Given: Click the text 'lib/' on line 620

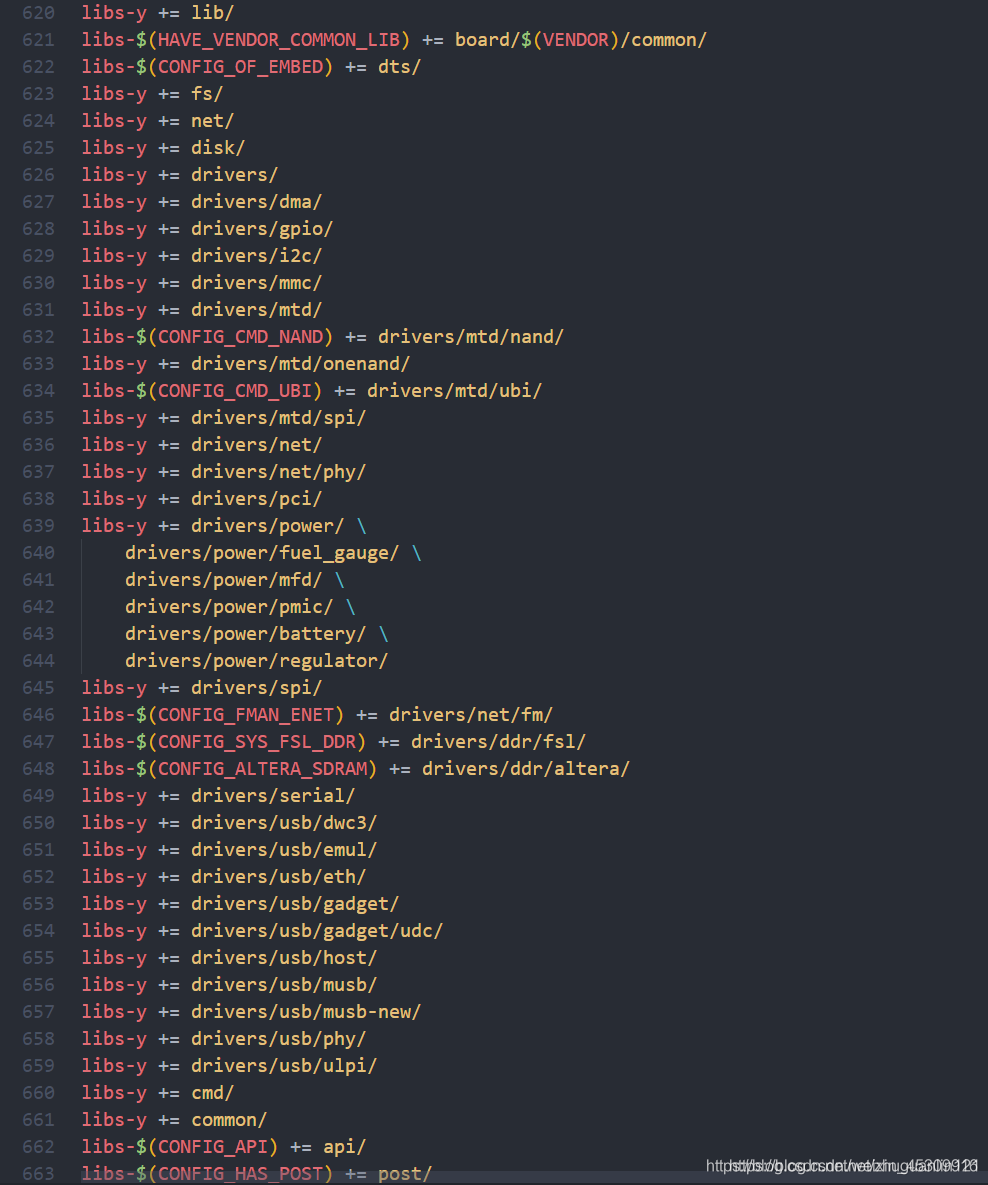Looking at the screenshot, I should point(212,13).
